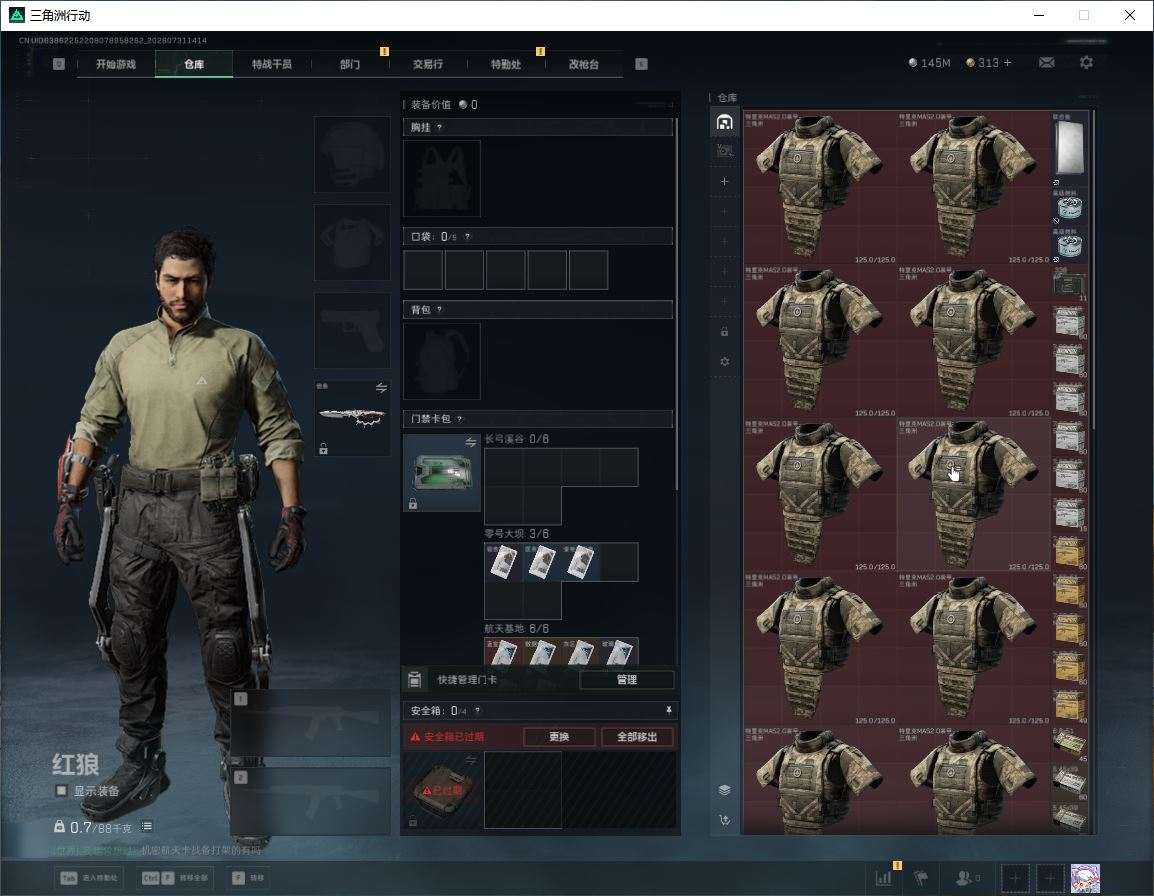Click the expired safe box item
The width and height of the screenshot is (1154, 896).
click(442, 790)
